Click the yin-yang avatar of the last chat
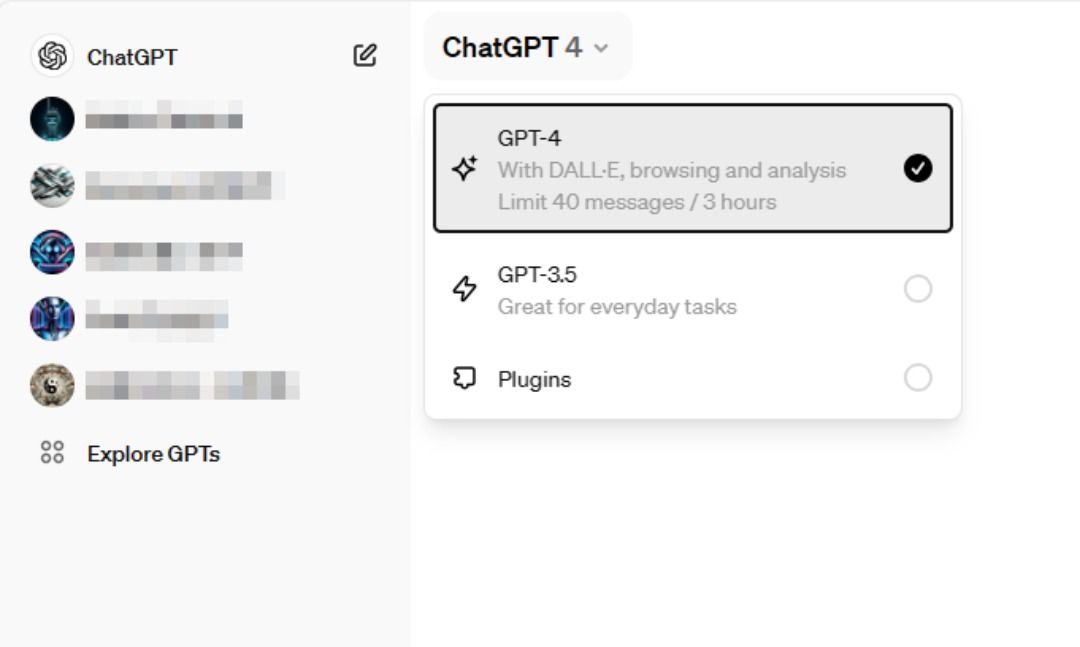The image size is (1080, 647). tap(53, 385)
